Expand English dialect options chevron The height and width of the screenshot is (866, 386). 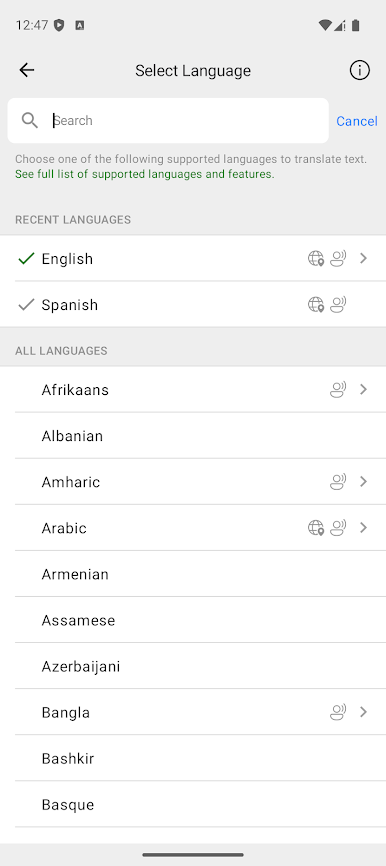pyautogui.click(x=363, y=258)
